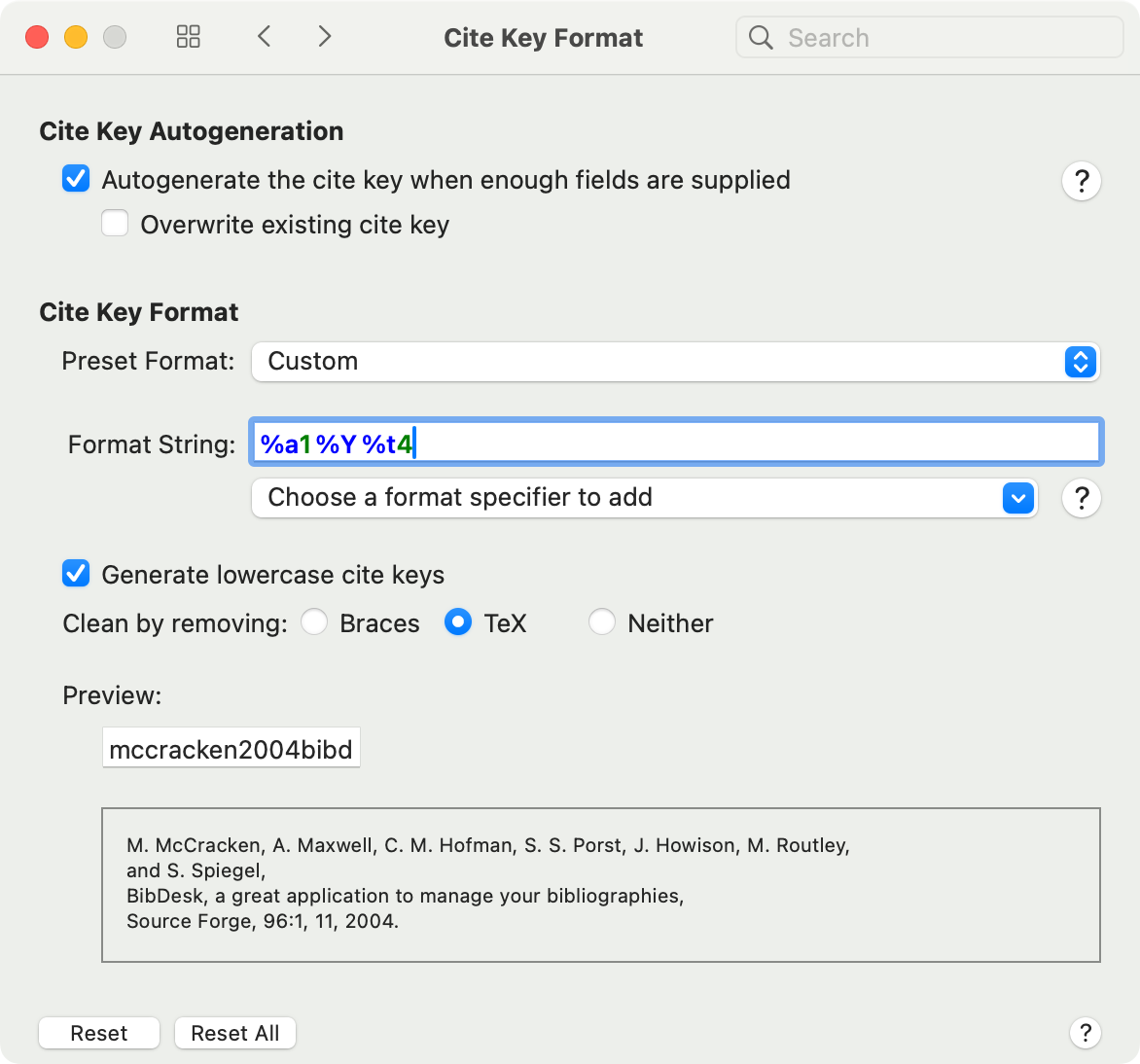Focus the preferences Search field
1140x1064 pixels.
[944, 38]
